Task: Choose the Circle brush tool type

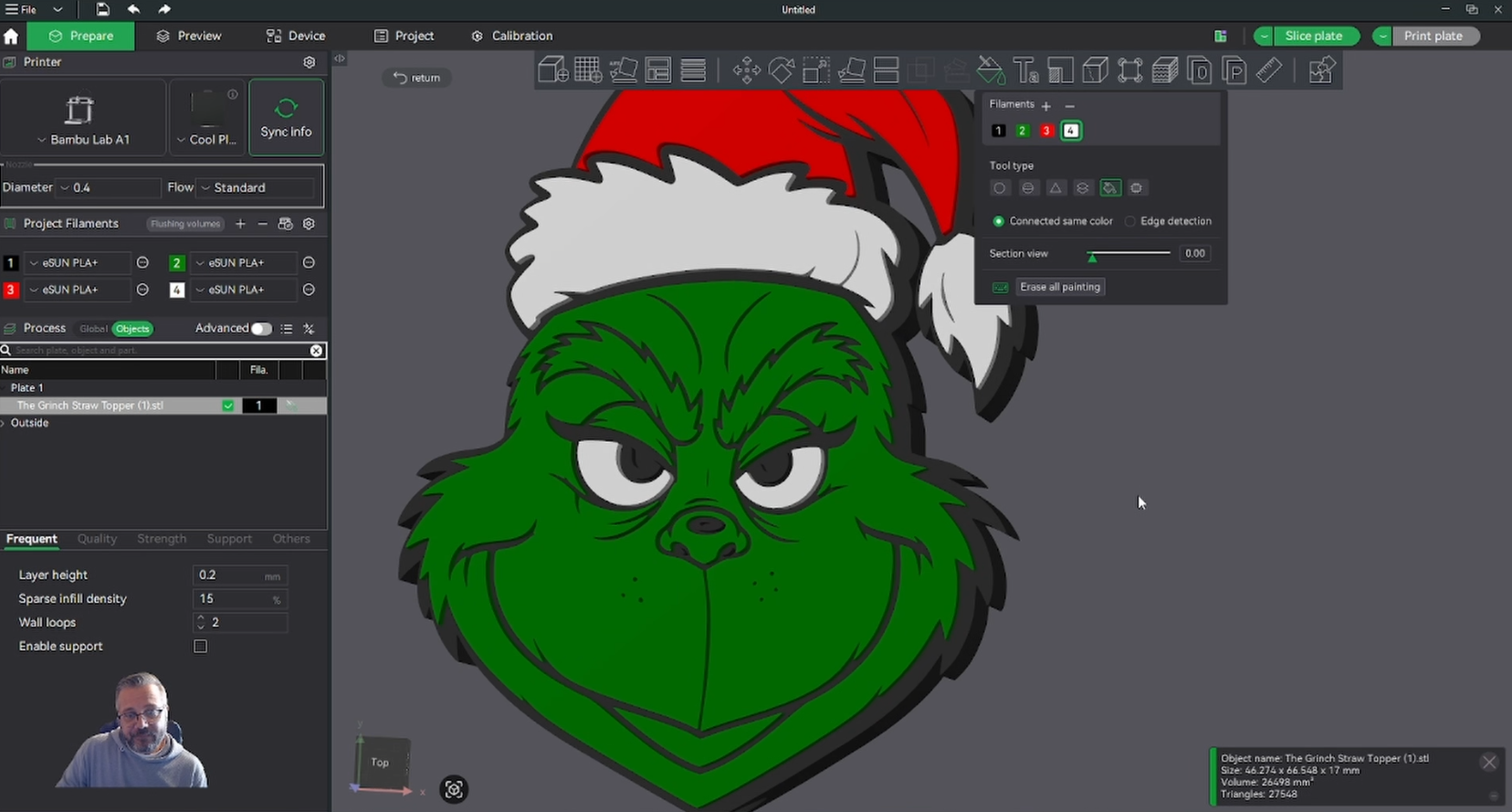Action: 1000,188
